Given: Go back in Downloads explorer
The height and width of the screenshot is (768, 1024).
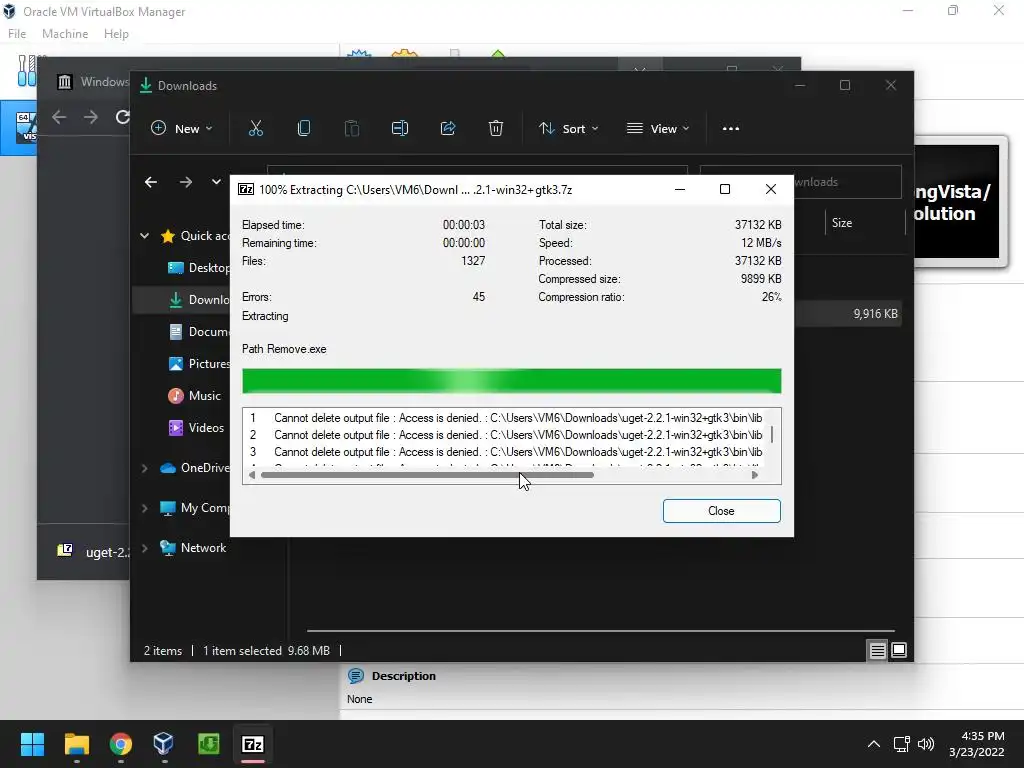Looking at the screenshot, I should [x=151, y=182].
